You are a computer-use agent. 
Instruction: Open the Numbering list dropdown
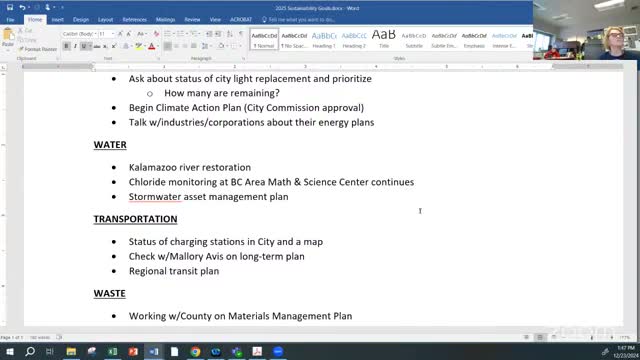(186, 34)
